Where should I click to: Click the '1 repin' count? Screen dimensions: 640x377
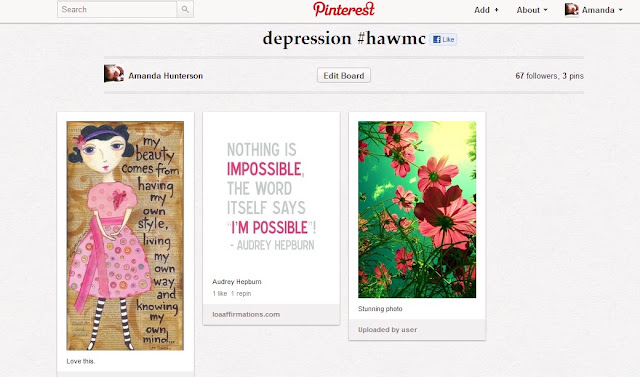(x=241, y=293)
